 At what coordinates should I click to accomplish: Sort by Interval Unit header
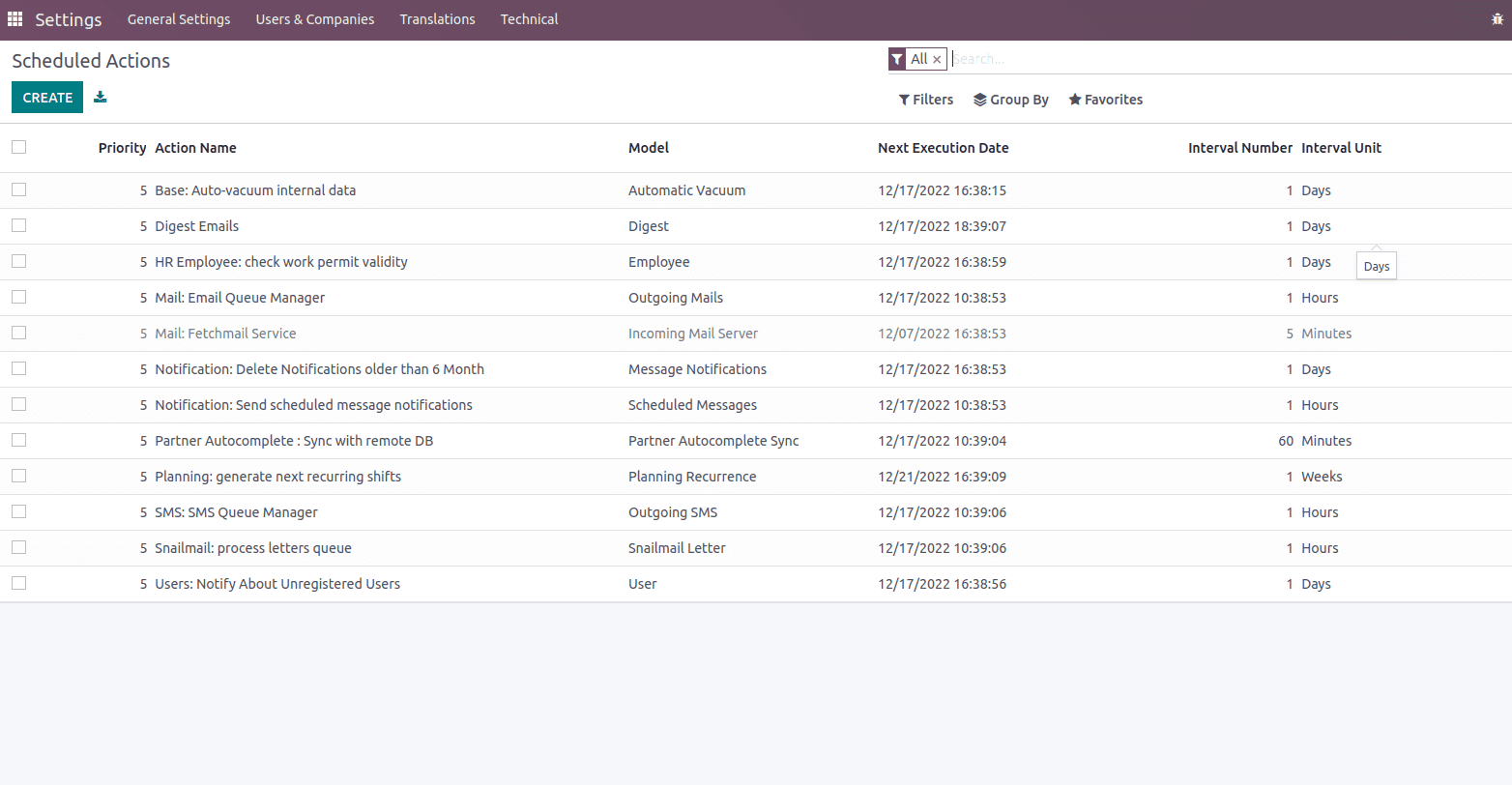click(x=1342, y=148)
